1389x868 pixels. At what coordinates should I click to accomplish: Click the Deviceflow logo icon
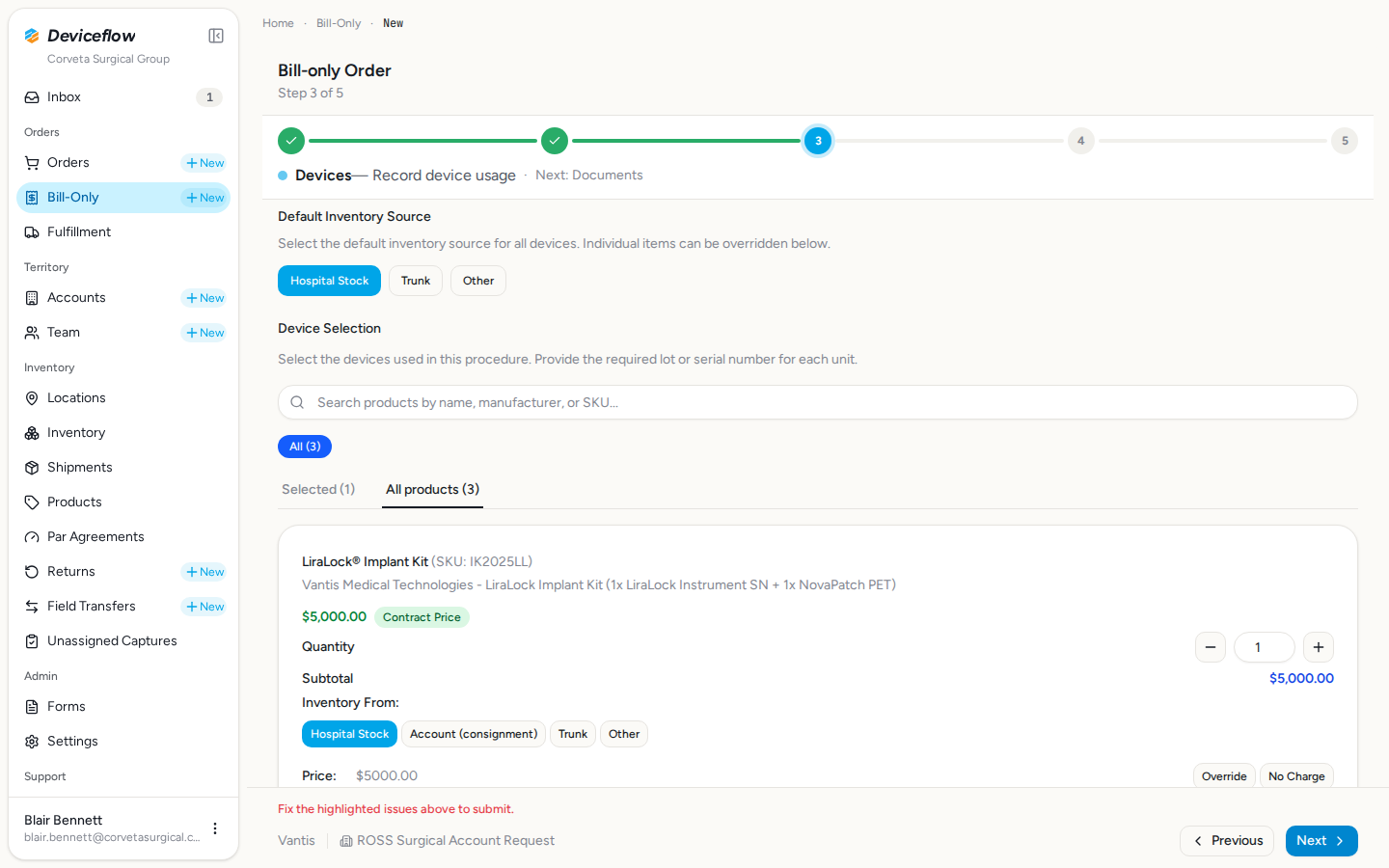coord(32,36)
